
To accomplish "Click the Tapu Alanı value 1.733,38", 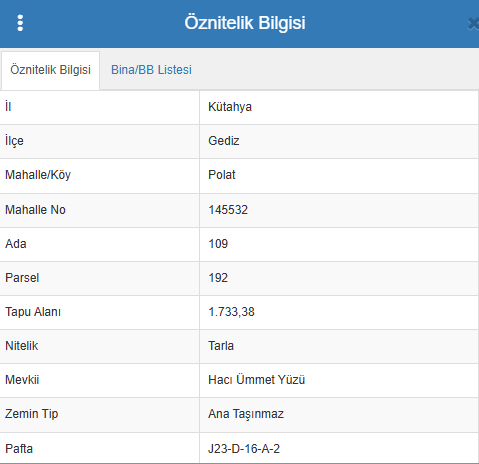I will click(x=231, y=312).
